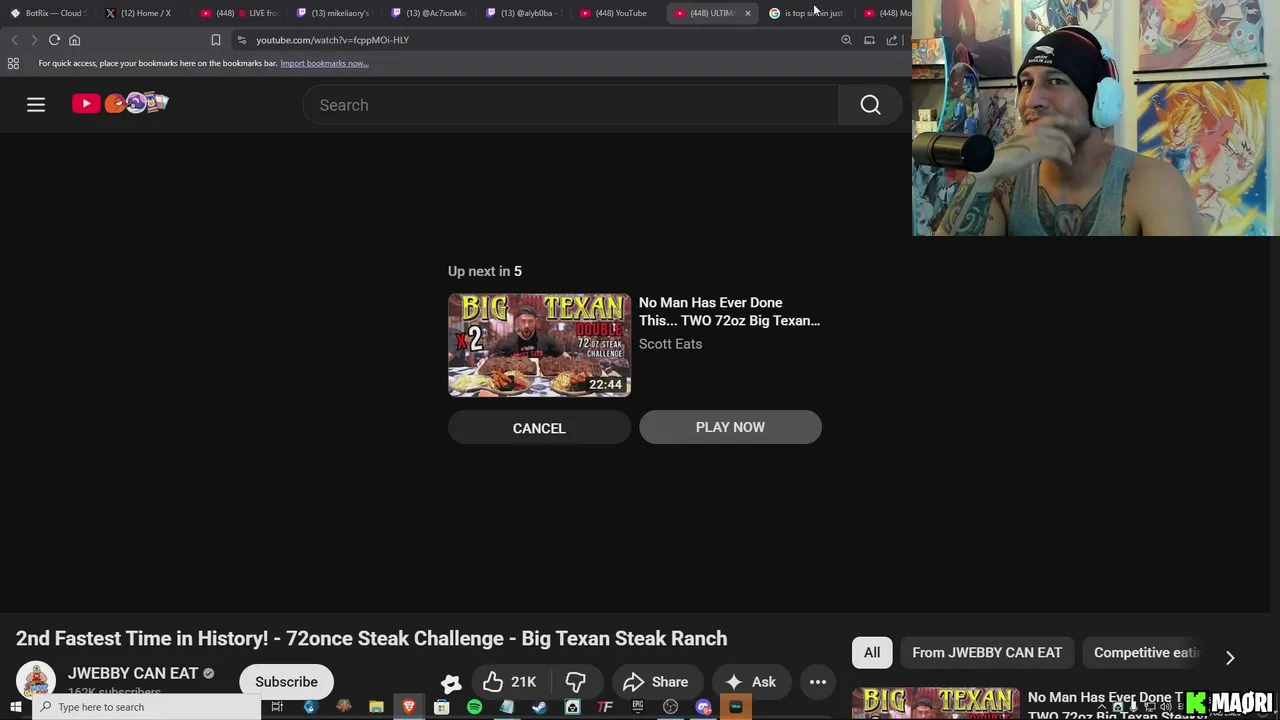Open the site settings icon beside URL
Image resolution: width=1280 pixels, height=720 pixels.
pyautogui.click(x=241, y=40)
